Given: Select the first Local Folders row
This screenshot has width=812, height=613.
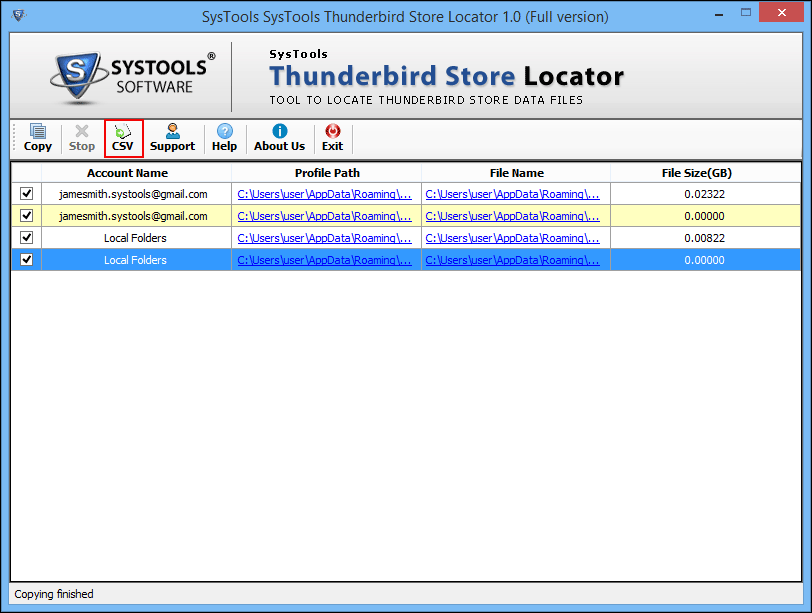Looking at the screenshot, I should pos(135,237).
